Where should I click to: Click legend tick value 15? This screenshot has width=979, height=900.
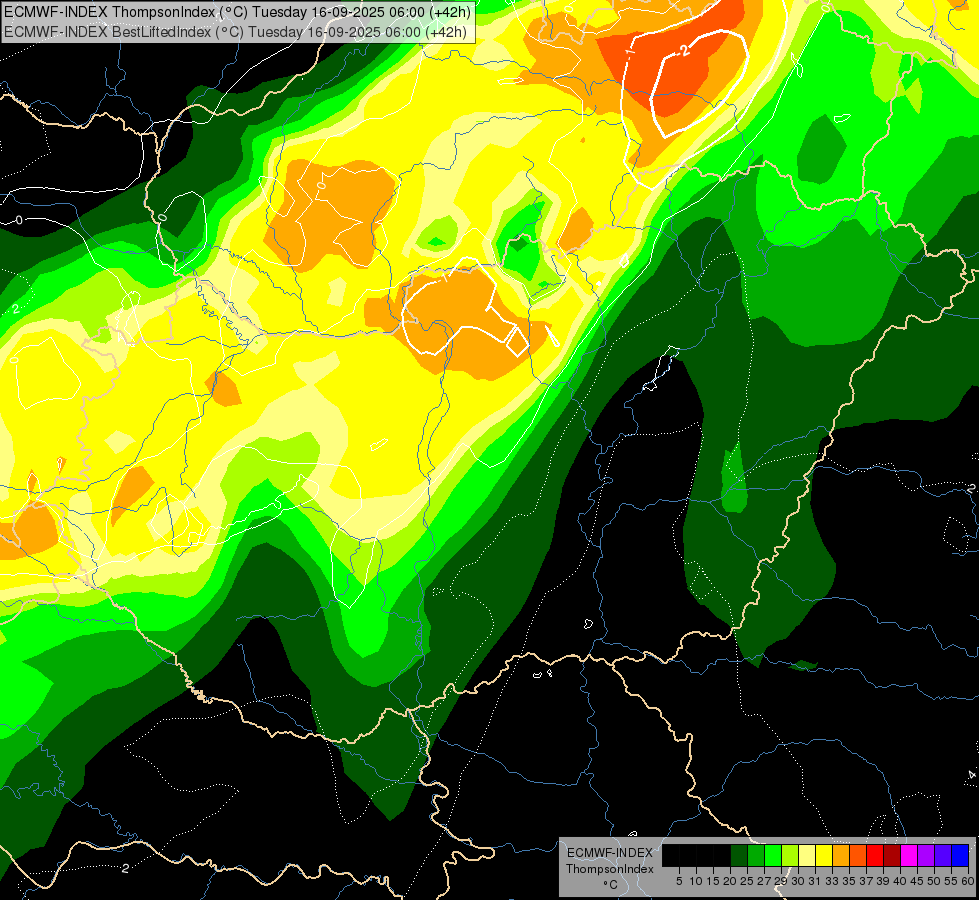pyautogui.click(x=713, y=881)
